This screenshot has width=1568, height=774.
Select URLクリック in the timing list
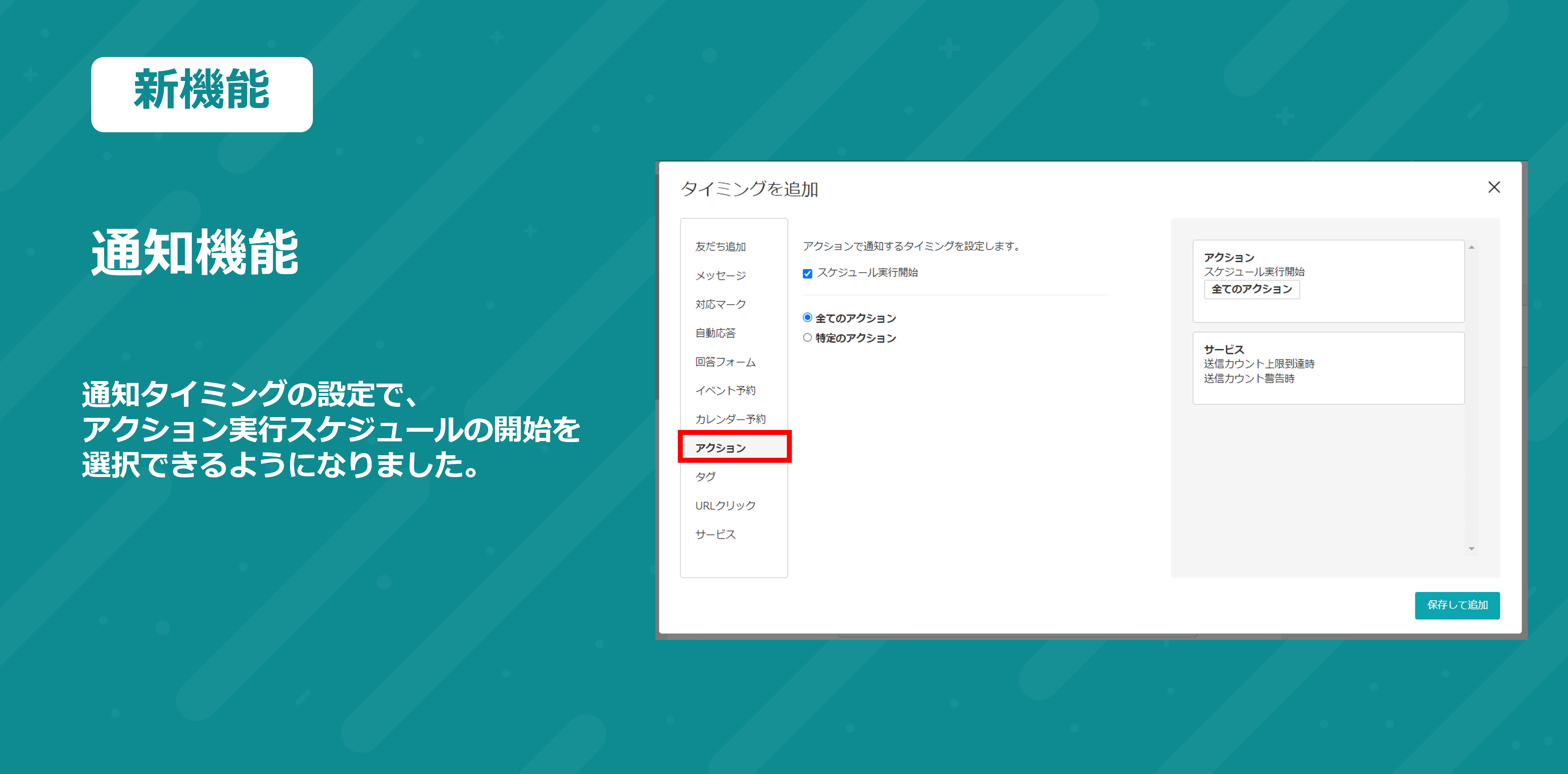click(x=726, y=506)
